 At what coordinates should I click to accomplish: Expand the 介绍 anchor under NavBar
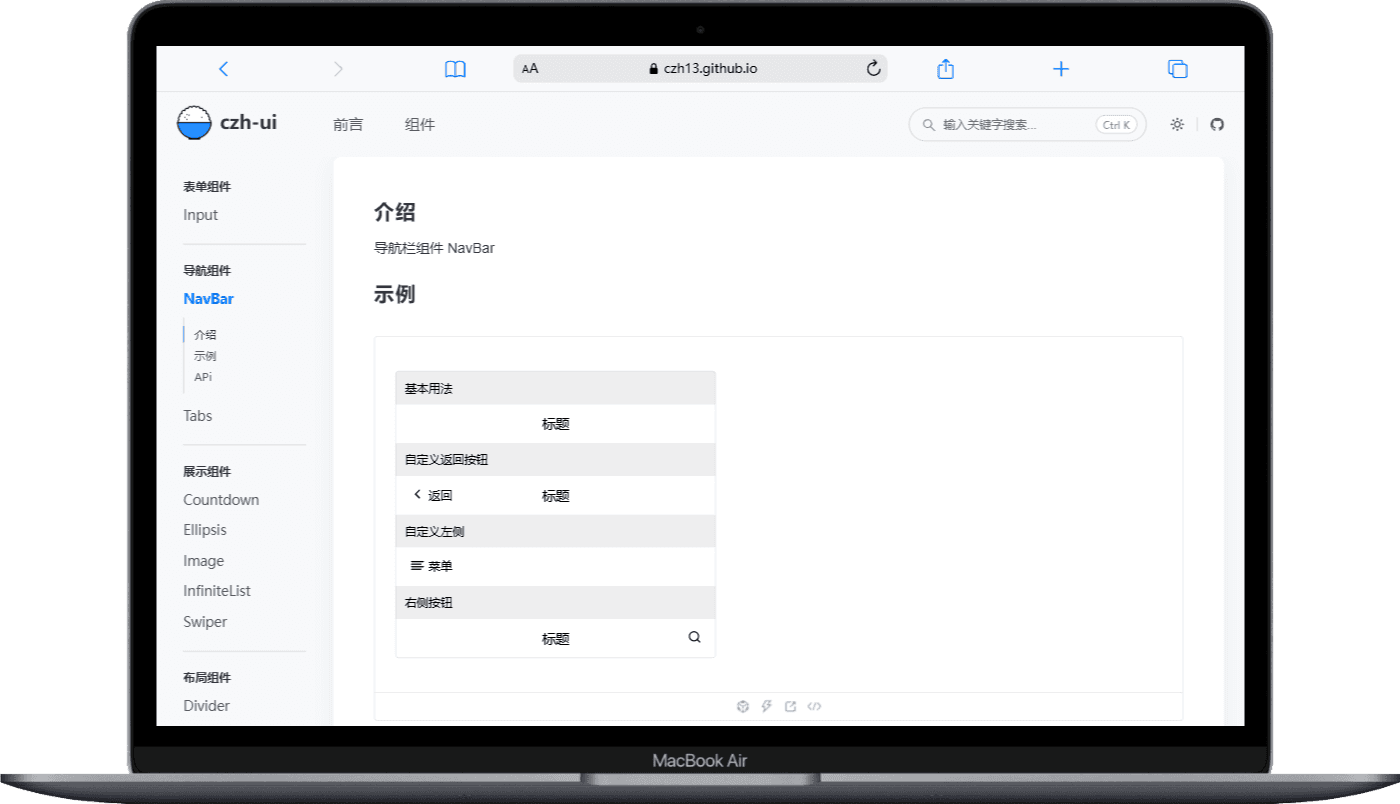point(204,334)
